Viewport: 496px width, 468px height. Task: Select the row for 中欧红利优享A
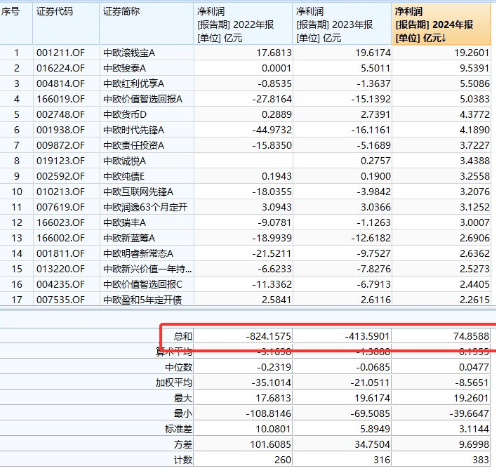click(x=245, y=84)
